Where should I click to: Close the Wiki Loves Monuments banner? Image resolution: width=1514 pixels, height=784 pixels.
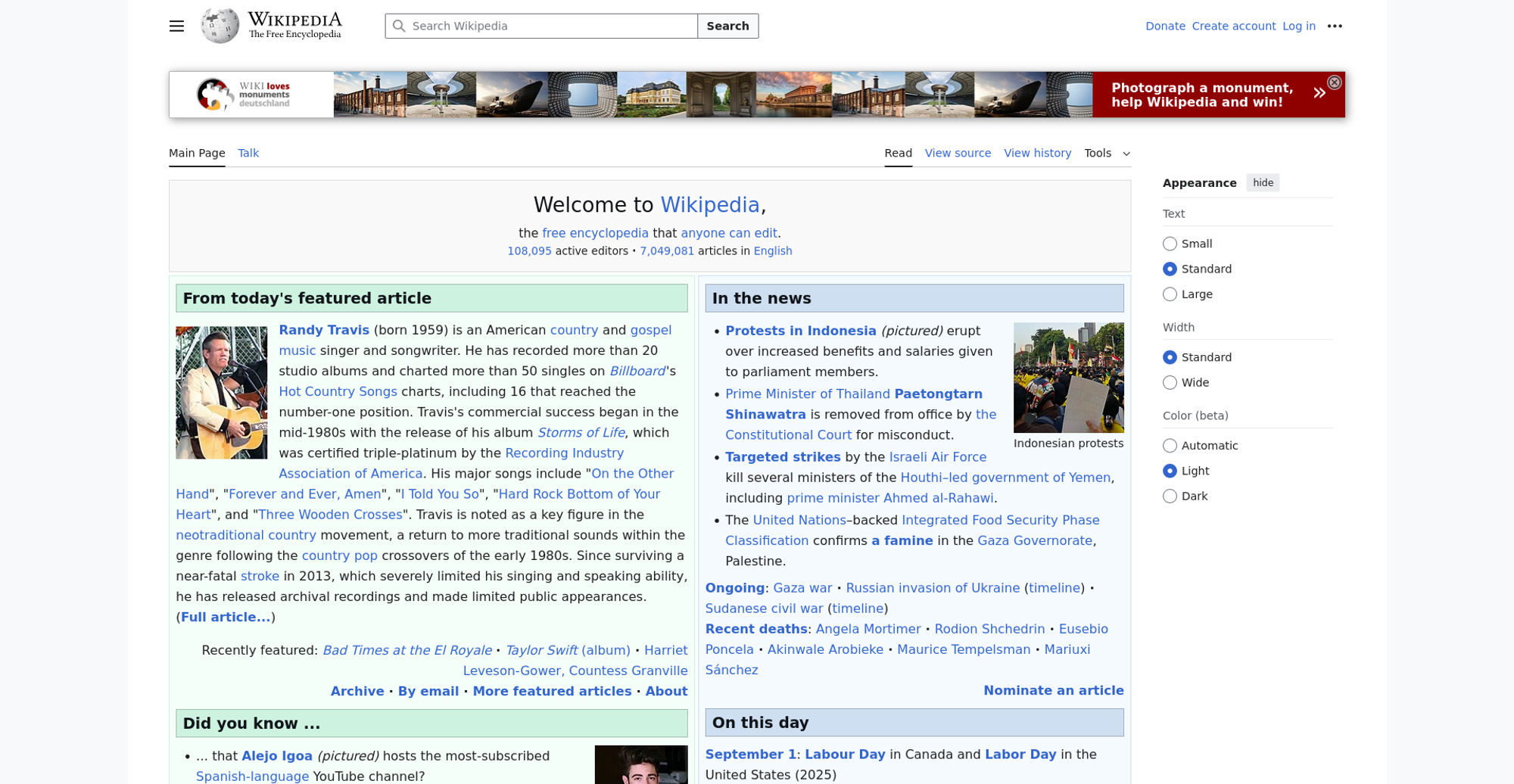[1335, 82]
